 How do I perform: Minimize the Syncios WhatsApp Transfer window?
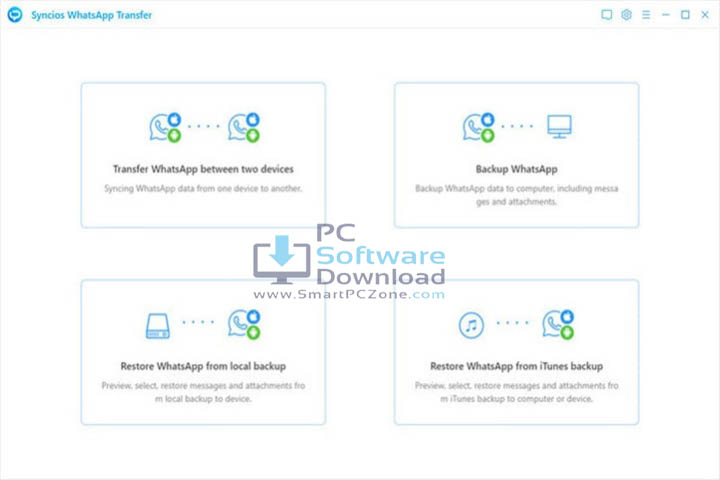666,15
